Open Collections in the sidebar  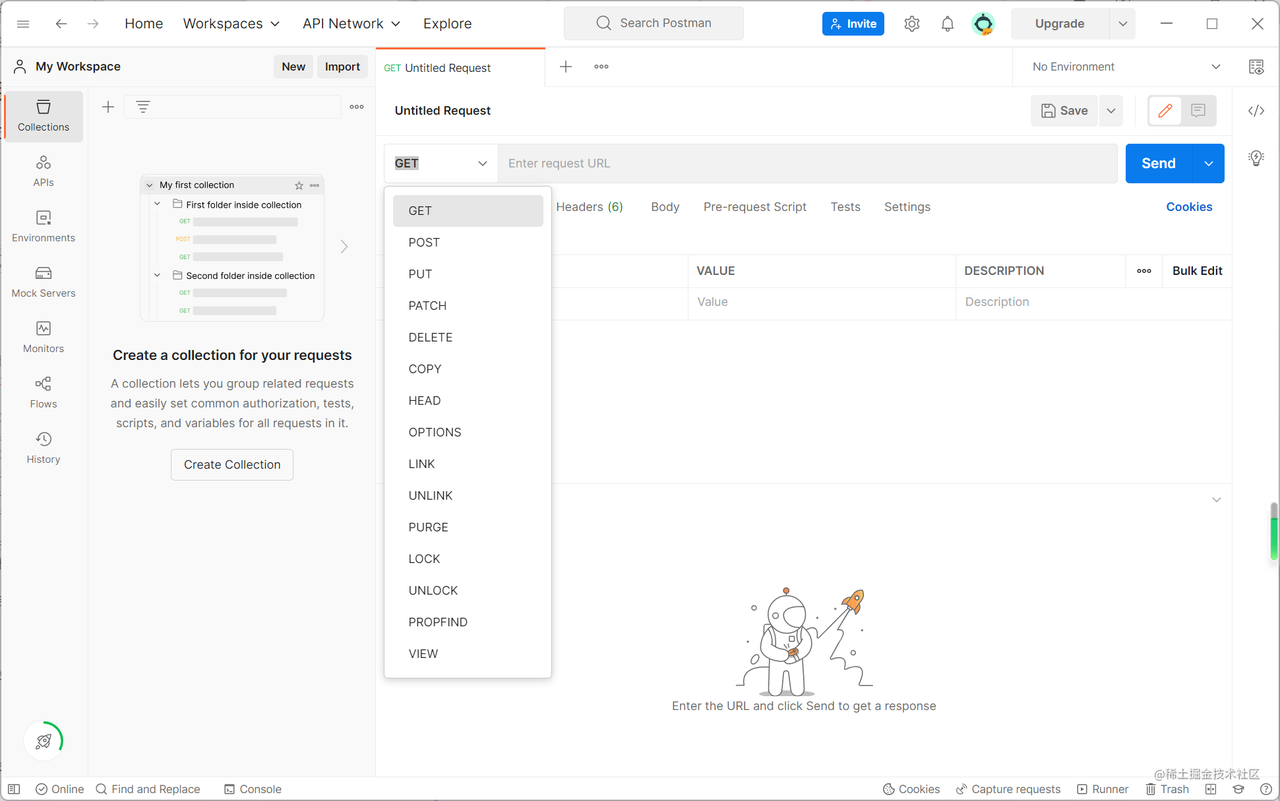click(44, 115)
